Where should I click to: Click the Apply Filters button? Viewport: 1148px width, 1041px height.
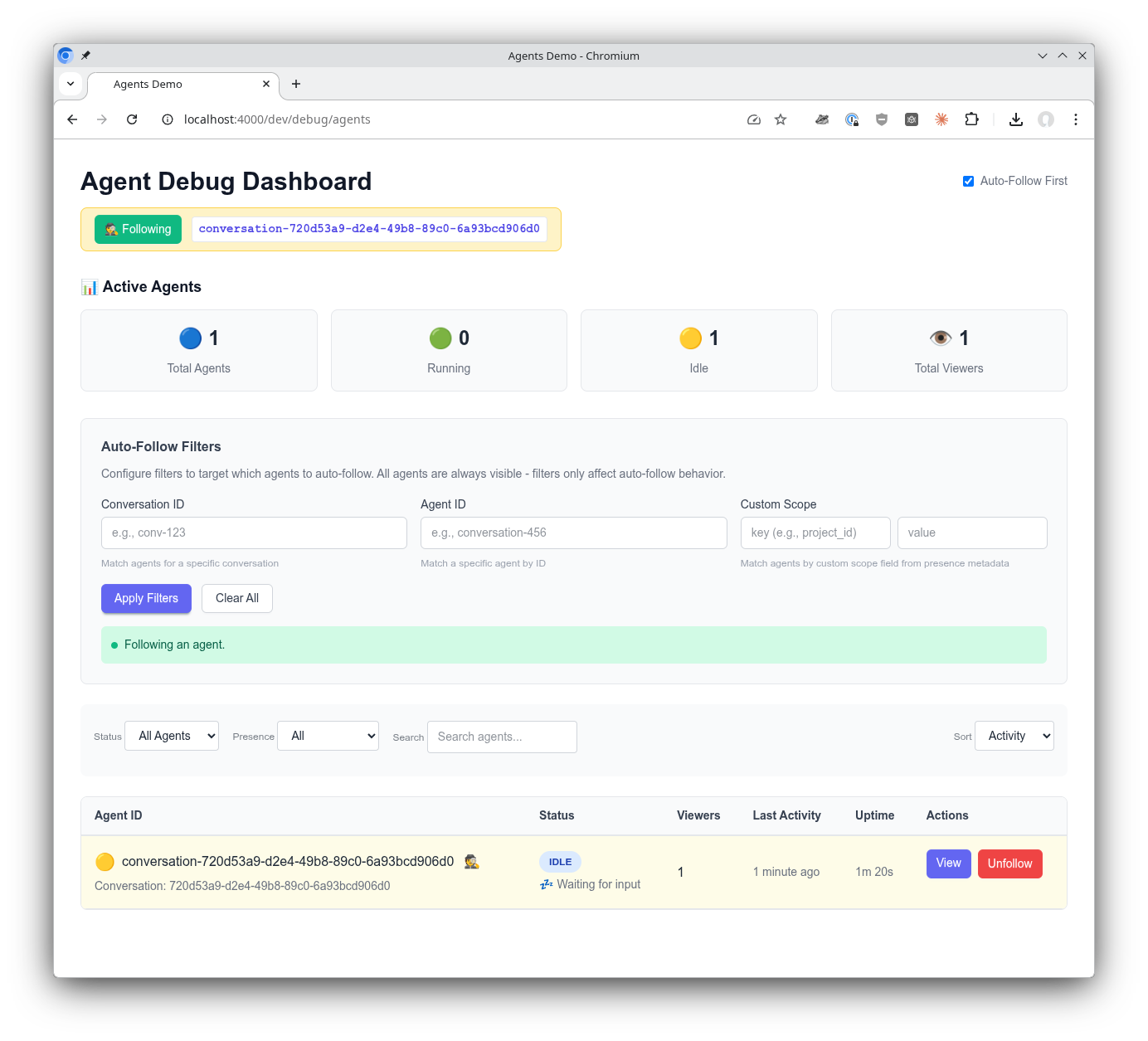146,598
